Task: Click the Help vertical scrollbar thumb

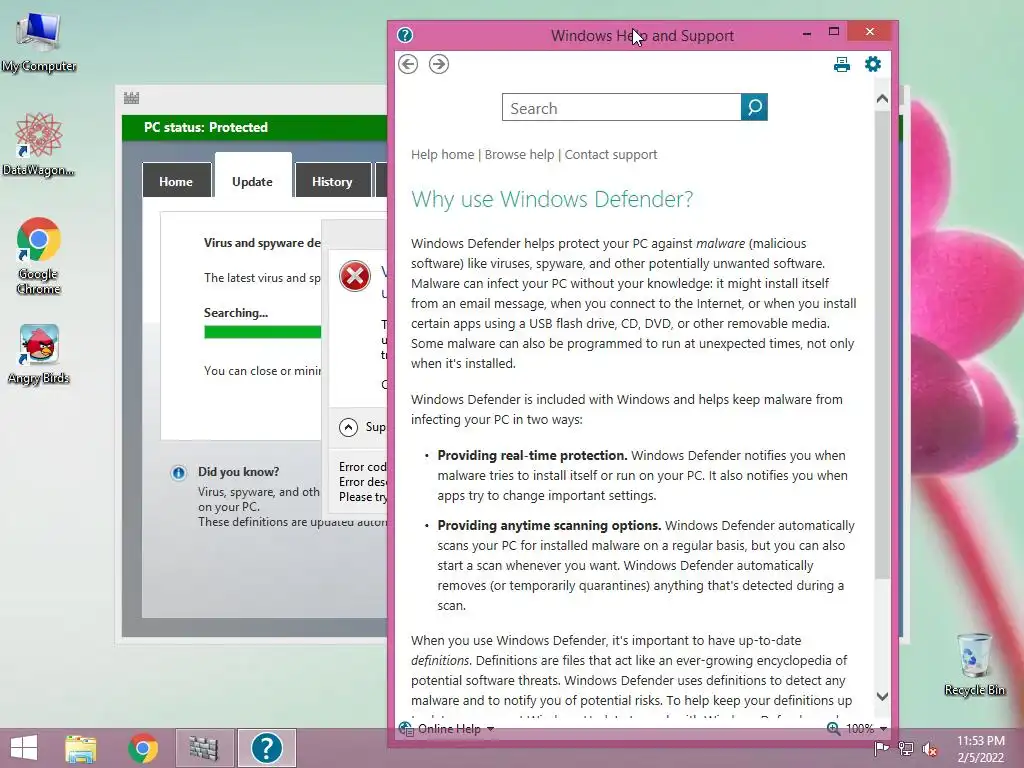Action: click(x=882, y=345)
